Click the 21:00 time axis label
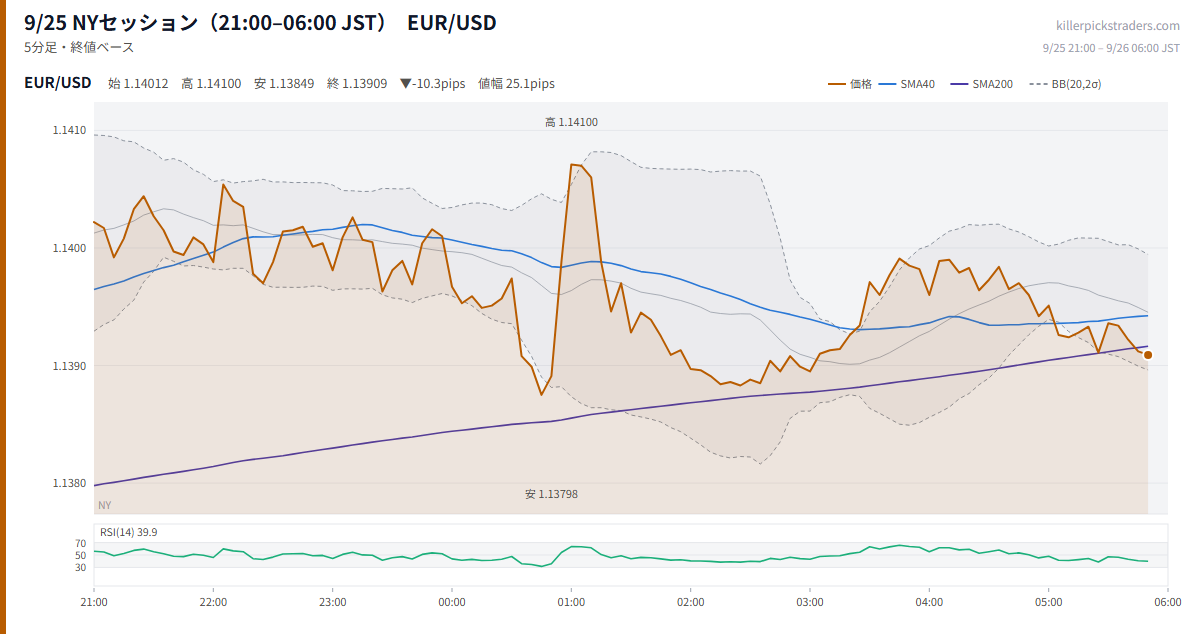1200x634 pixels. pos(94,602)
